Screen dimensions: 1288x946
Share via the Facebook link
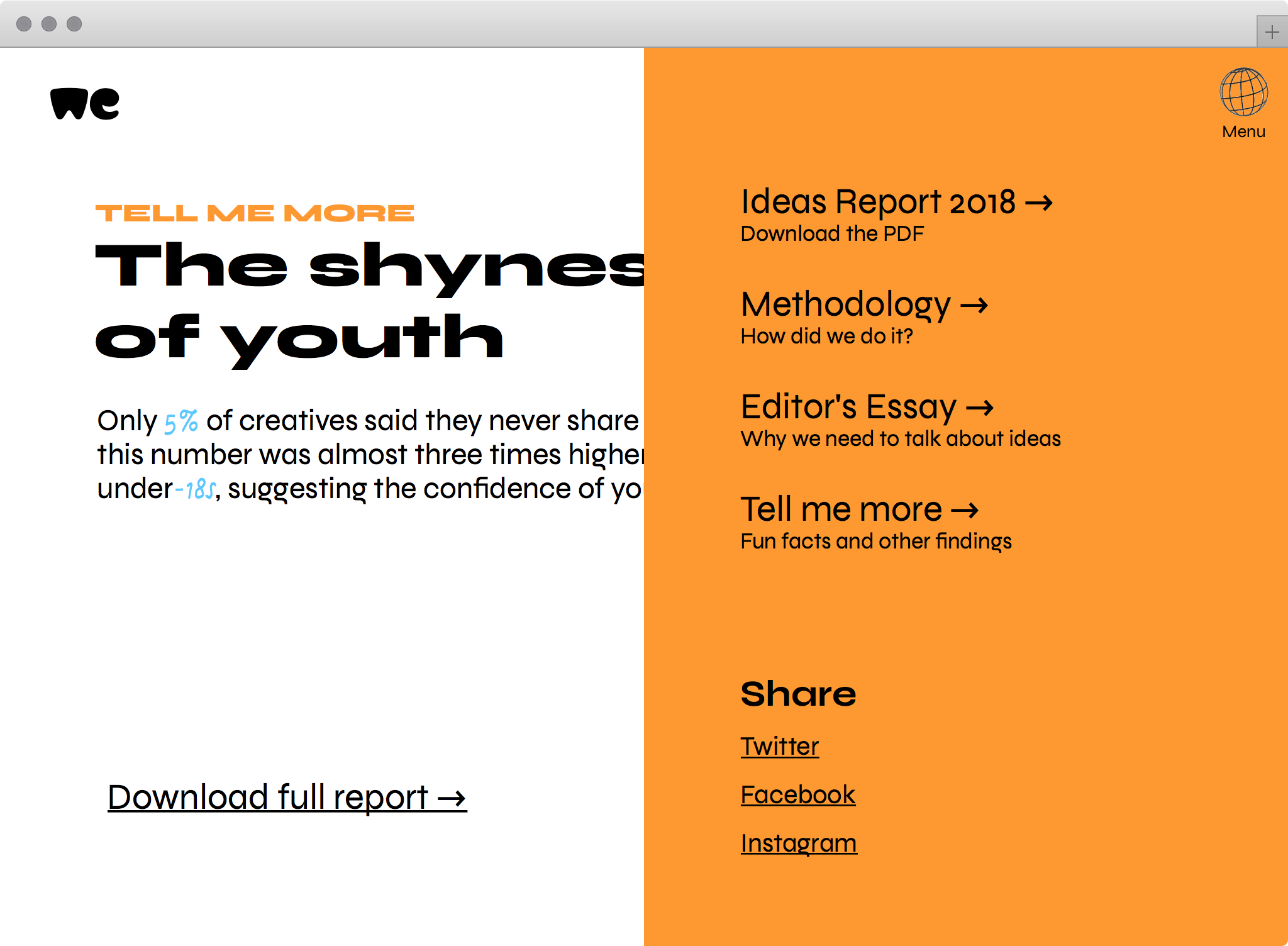point(797,795)
